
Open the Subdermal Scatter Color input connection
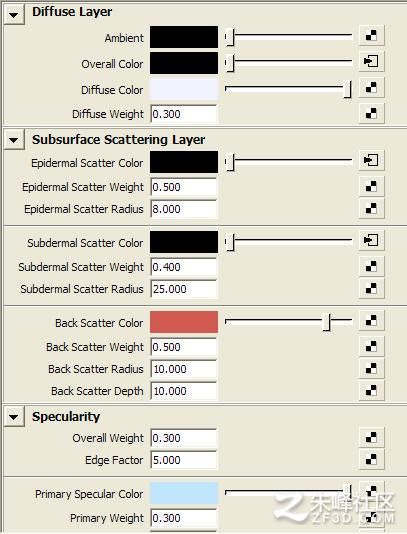371,240
